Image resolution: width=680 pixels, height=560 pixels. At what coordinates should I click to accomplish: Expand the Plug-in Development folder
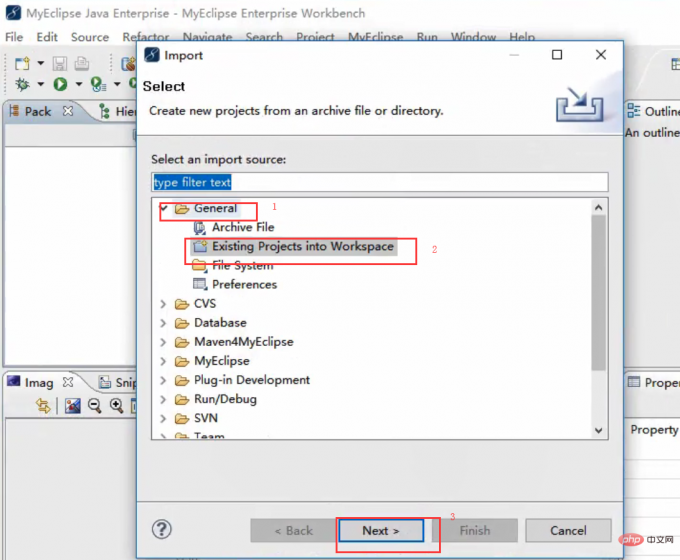[x=163, y=380]
